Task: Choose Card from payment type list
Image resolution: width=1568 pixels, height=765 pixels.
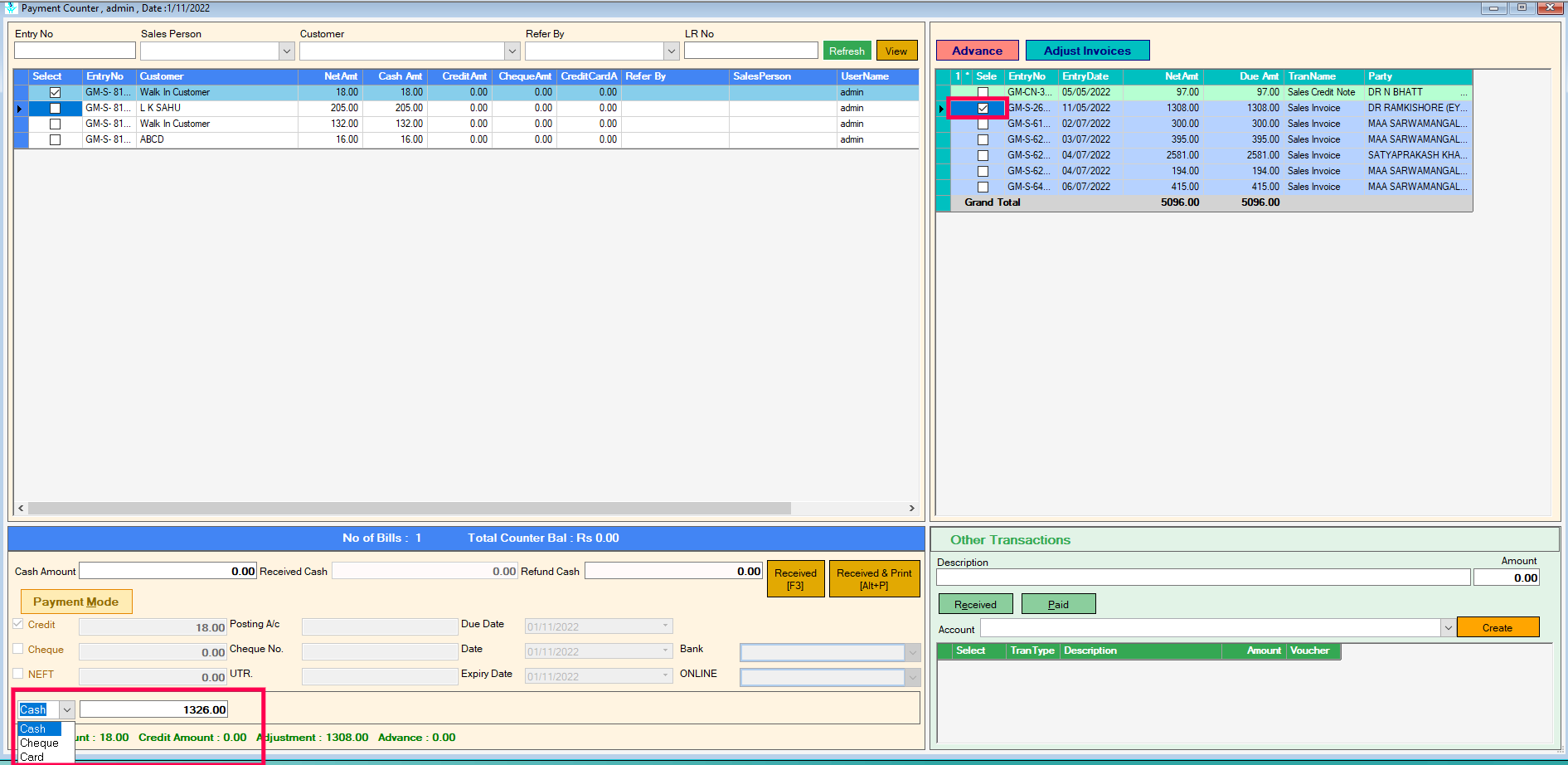Action: click(32, 757)
